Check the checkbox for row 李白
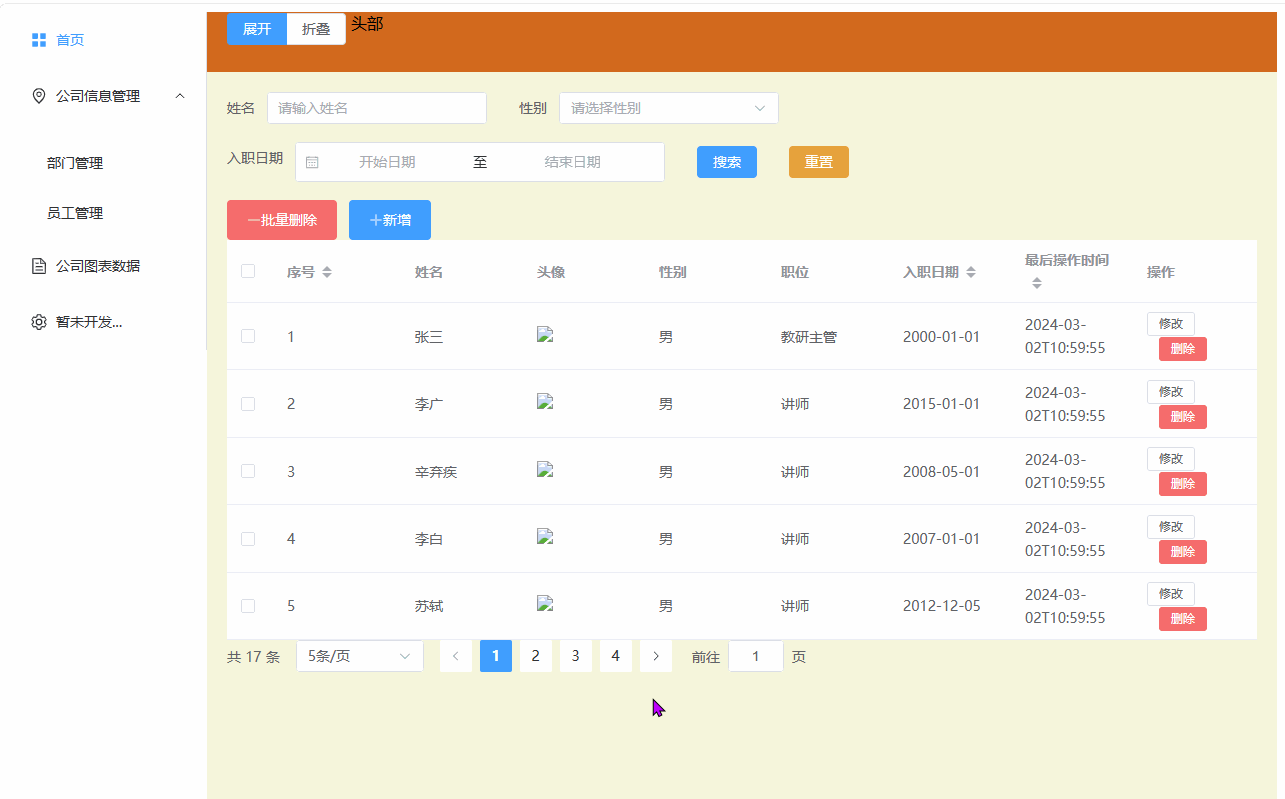The height and width of the screenshot is (799, 1285). pos(248,539)
